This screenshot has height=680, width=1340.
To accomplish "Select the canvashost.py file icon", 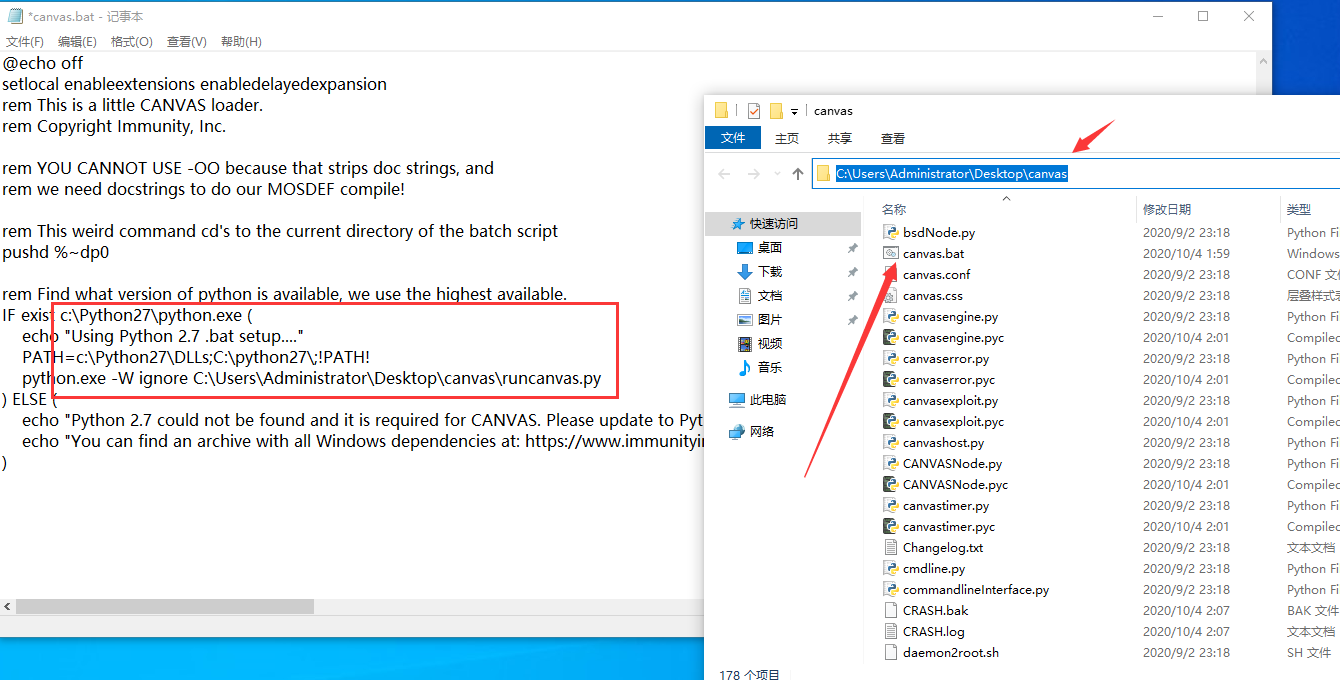I will point(891,442).
